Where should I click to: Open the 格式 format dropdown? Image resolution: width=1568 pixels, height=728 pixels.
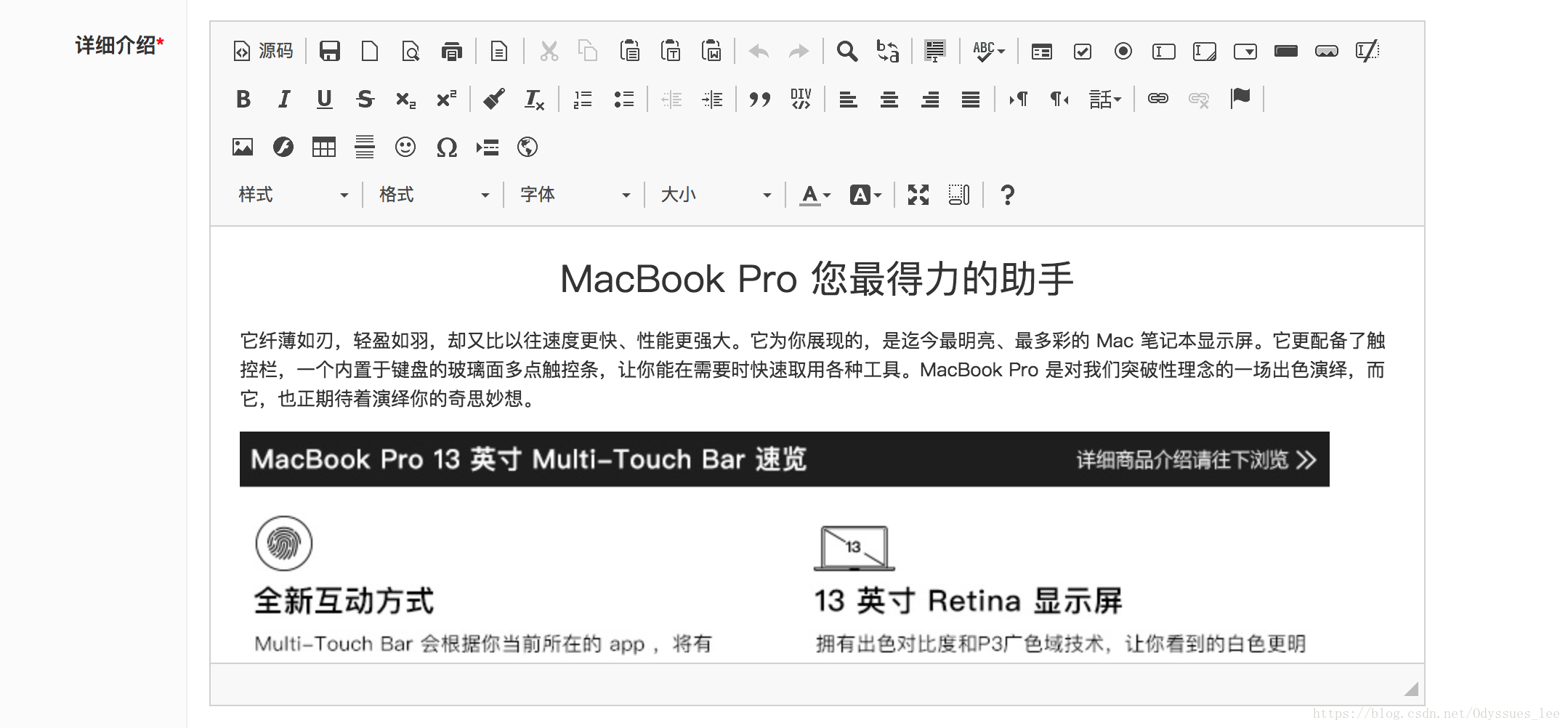[435, 195]
